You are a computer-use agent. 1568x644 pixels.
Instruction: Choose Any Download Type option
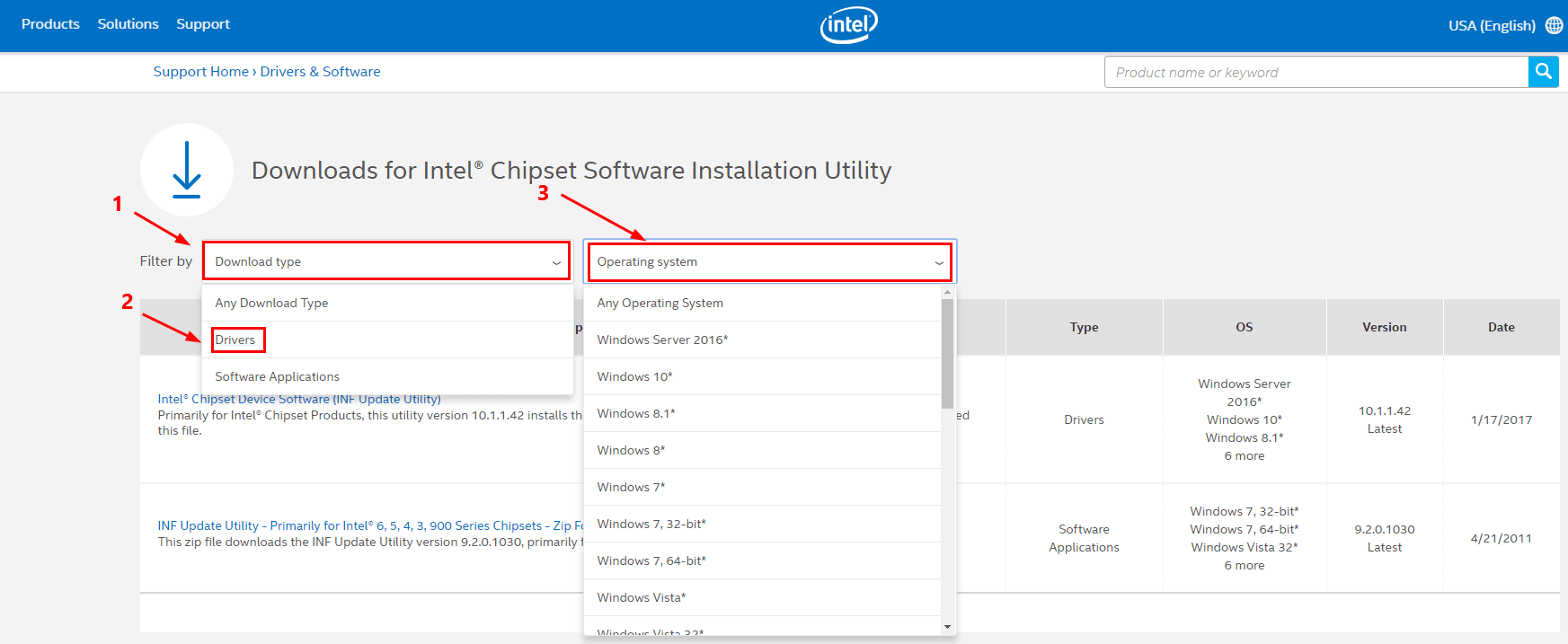tap(387, 304)
